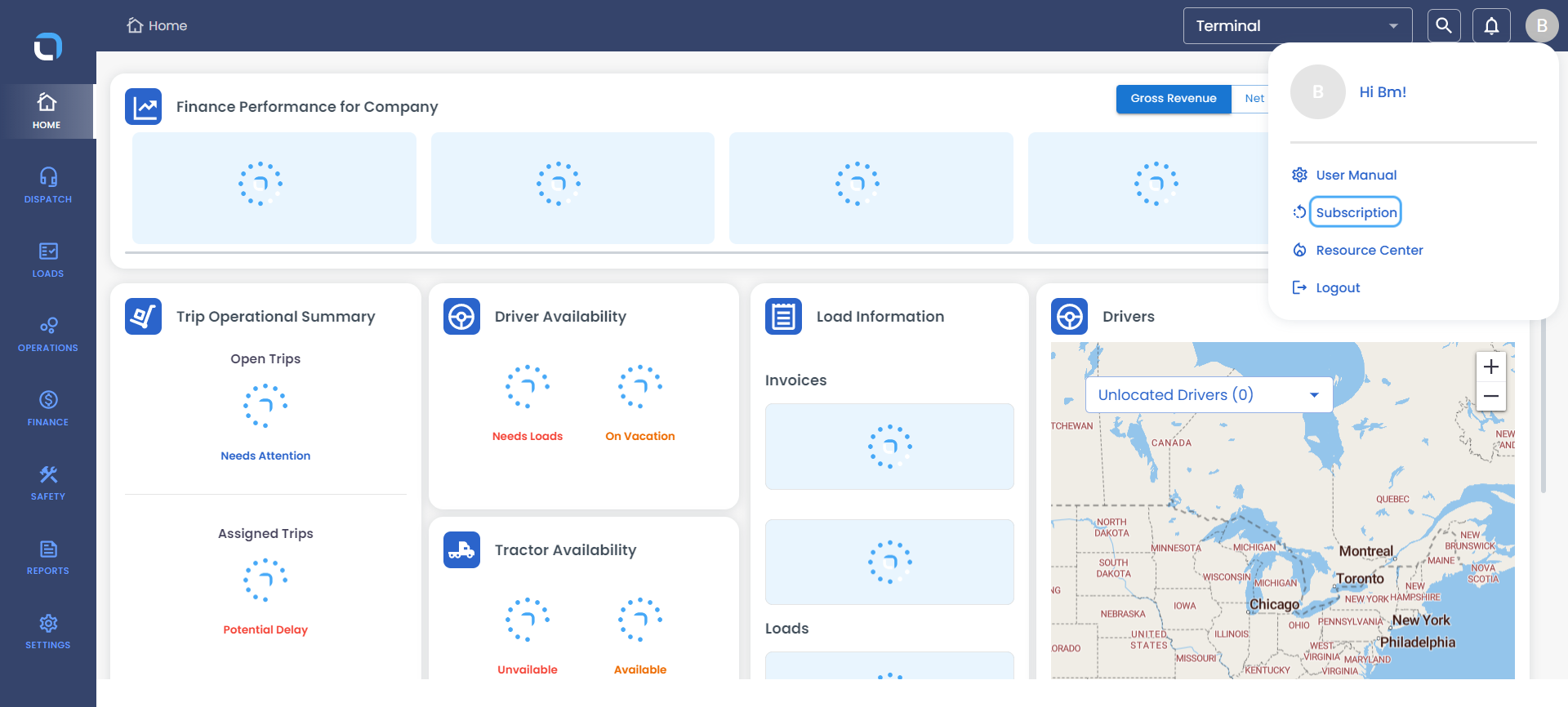
Task: Click the Trip Operational Summary icon
Action: 144,317
